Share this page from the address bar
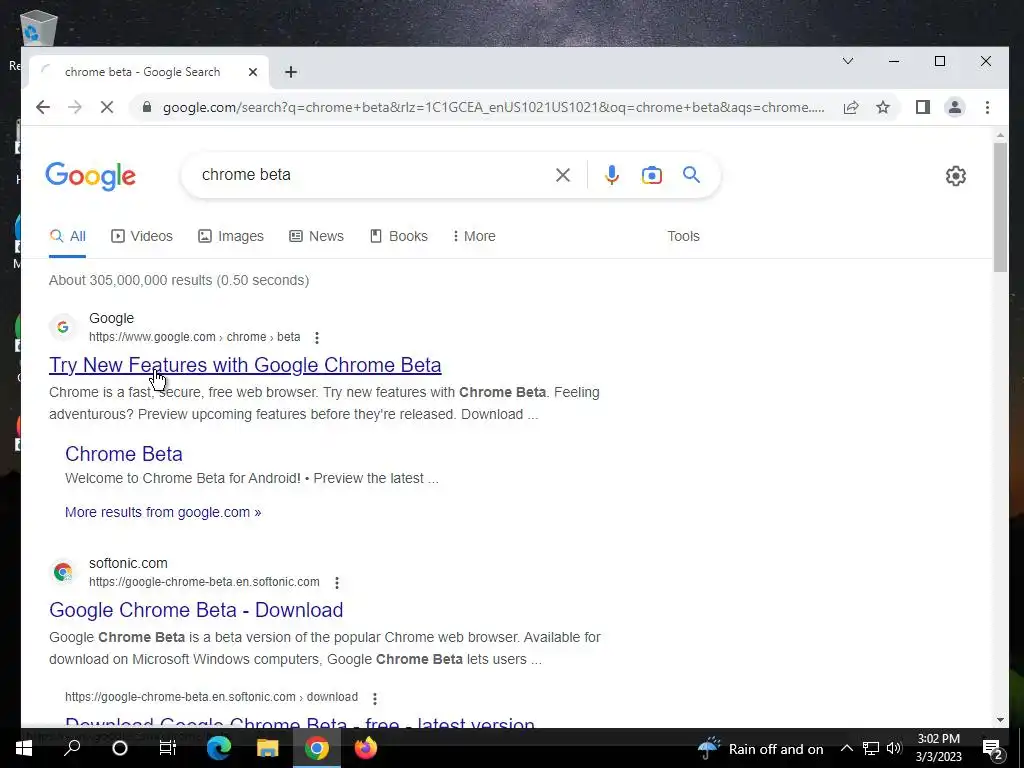The width and height of the screenshot is (1024, 768). pos(851,107)
